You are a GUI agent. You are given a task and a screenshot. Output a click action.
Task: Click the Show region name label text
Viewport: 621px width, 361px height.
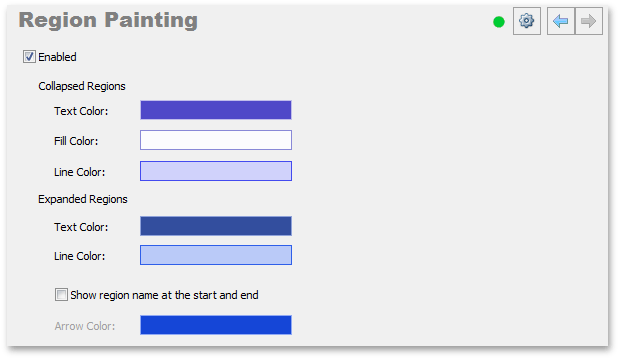[164, 295]
